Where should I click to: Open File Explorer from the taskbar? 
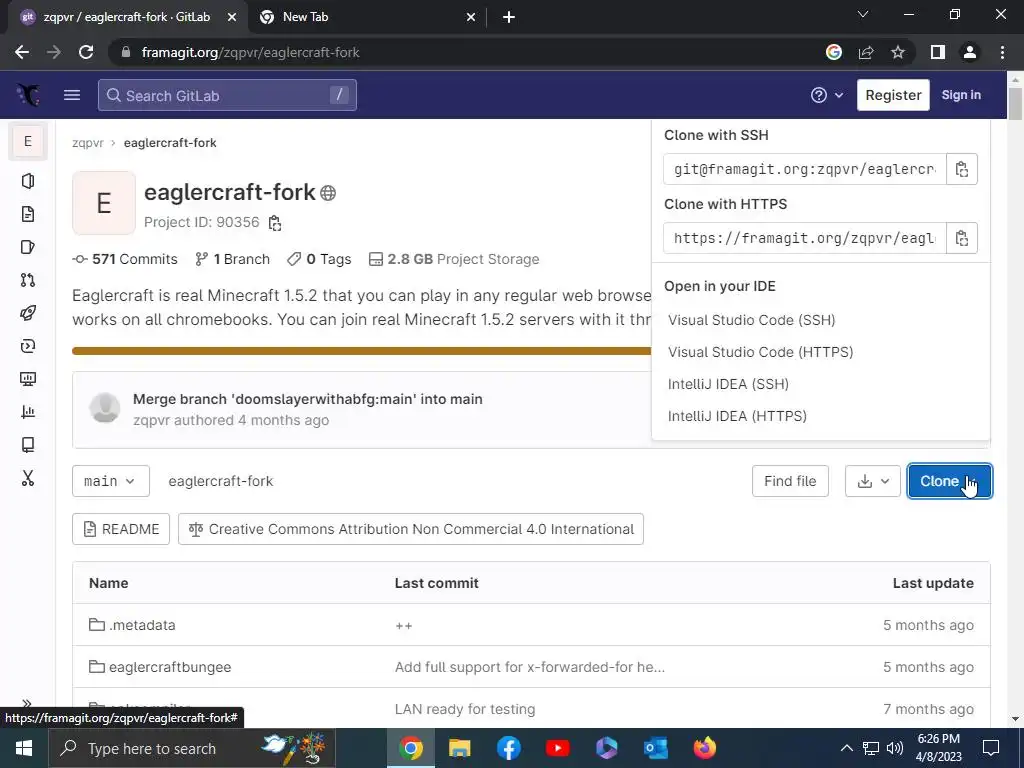pyautogui.click(x=460, y=748)
